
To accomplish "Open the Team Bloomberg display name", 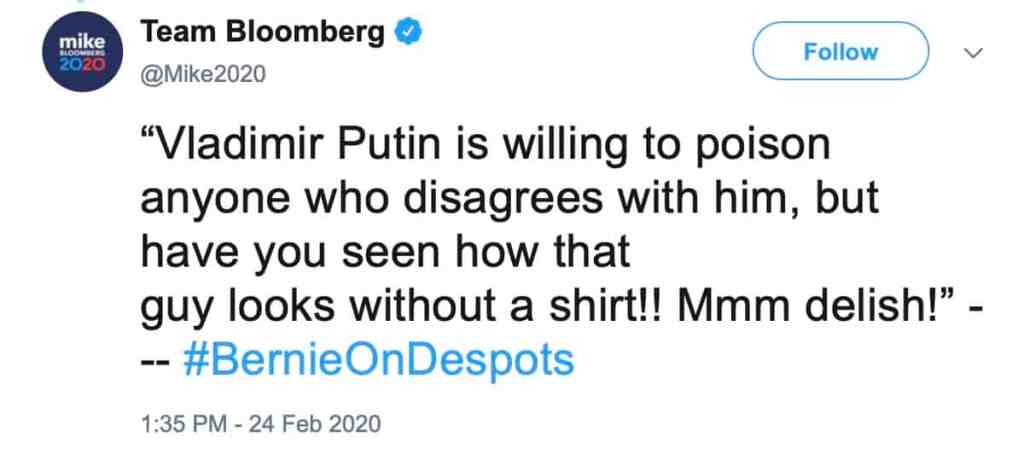I will point(263,32).
